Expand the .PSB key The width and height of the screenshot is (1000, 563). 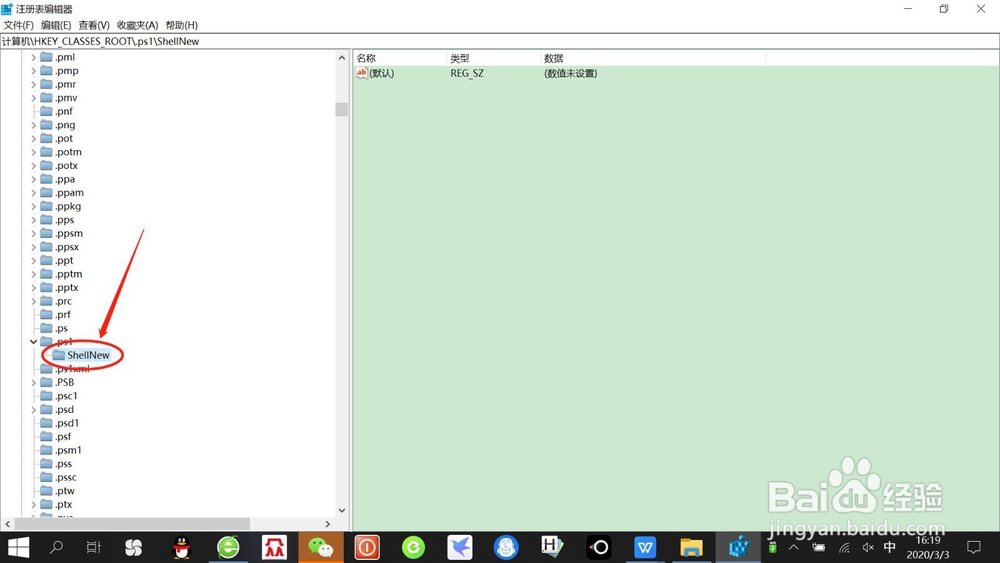(x=34, y=383)
